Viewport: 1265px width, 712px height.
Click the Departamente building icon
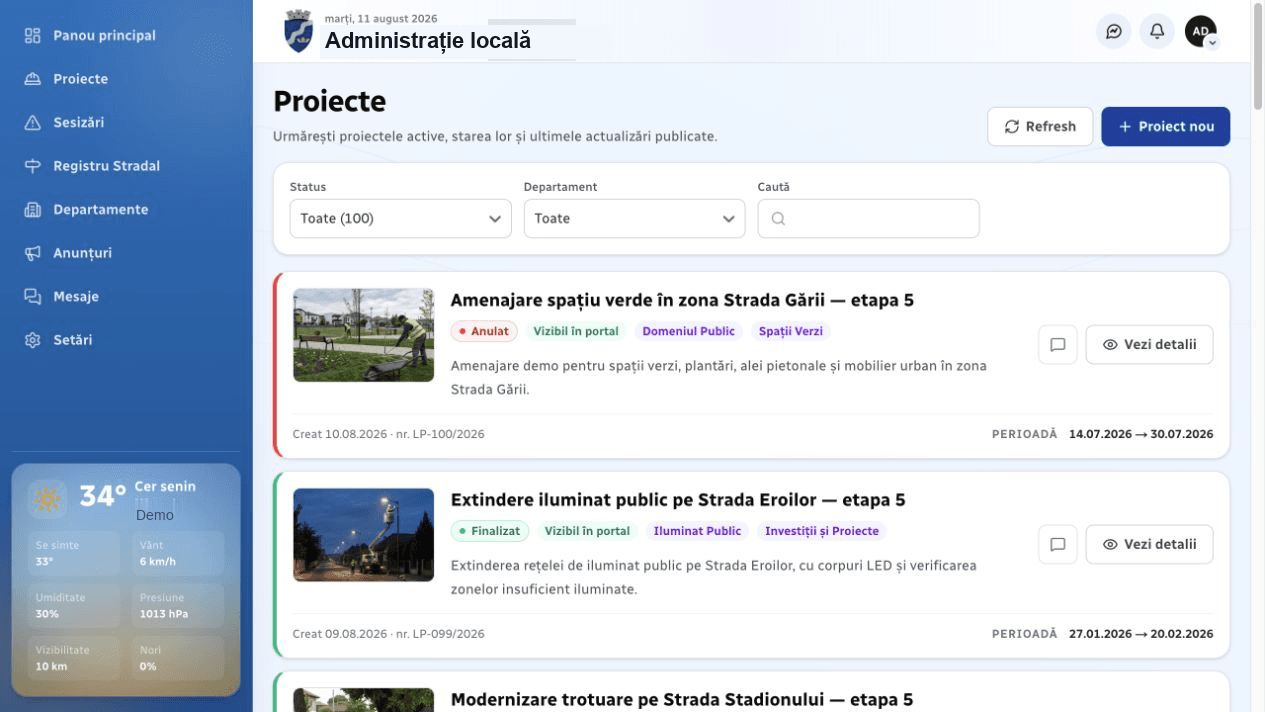[x=33, y=210]
